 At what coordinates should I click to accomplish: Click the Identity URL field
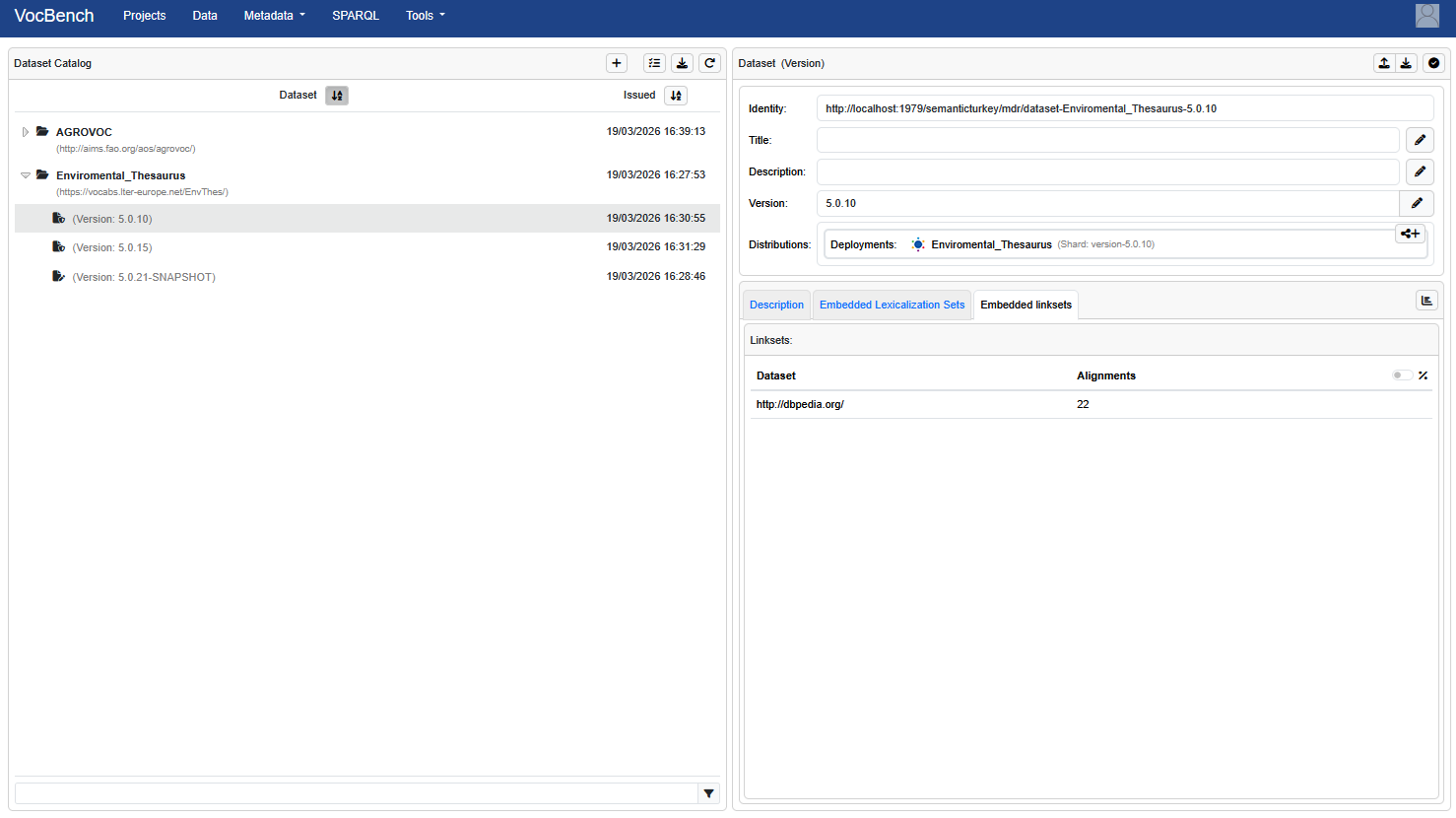click(x=1125, y=108)
